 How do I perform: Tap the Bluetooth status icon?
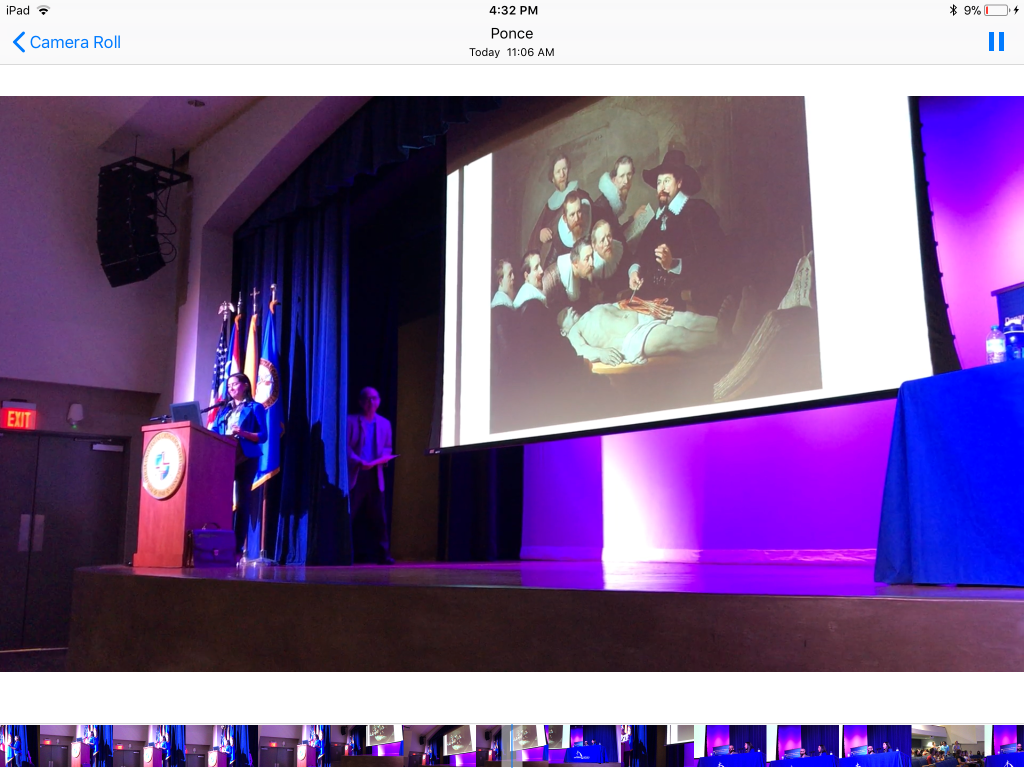point(953,10)
